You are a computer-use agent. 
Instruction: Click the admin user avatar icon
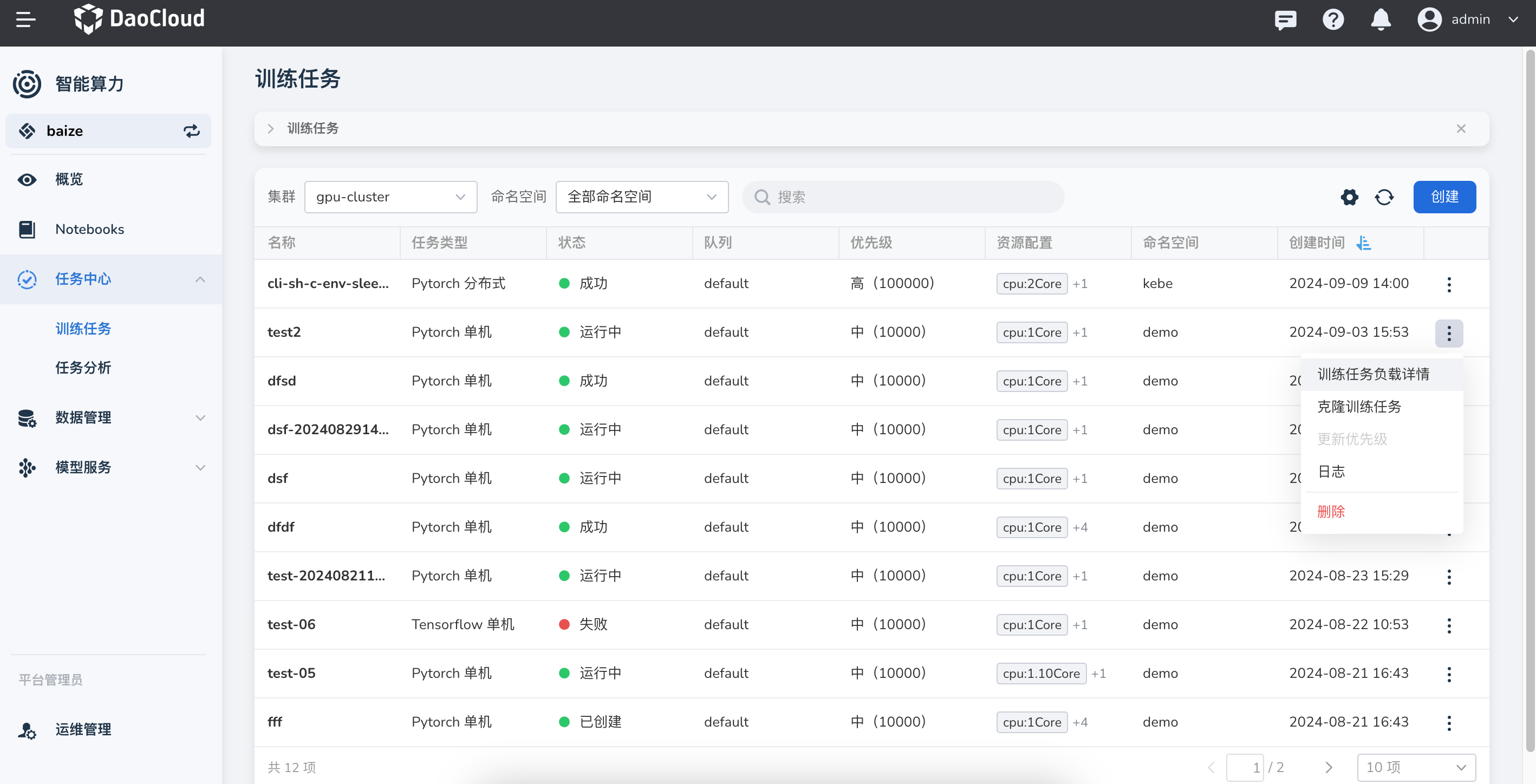pyautogui.click(x=1429, y=19)
